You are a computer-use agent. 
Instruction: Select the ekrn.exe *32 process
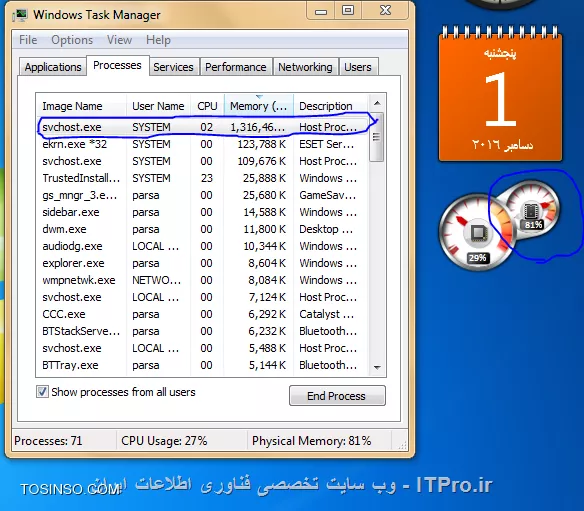point(203,144)
